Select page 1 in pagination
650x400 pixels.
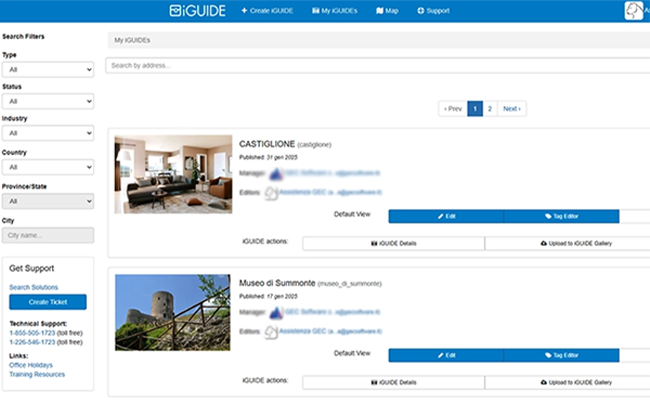click(x=475, y=109)
